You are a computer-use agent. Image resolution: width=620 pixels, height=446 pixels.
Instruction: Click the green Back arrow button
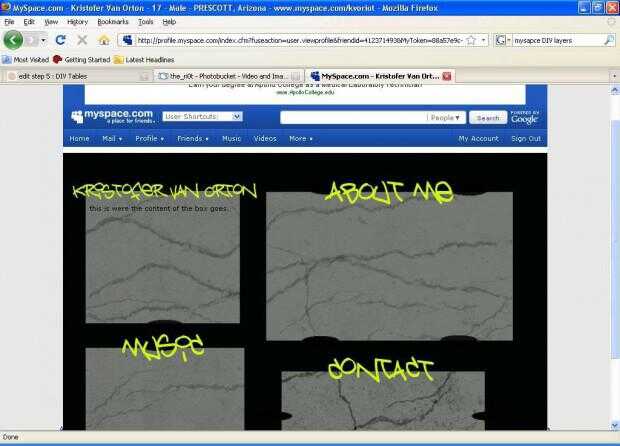[13, 40]
